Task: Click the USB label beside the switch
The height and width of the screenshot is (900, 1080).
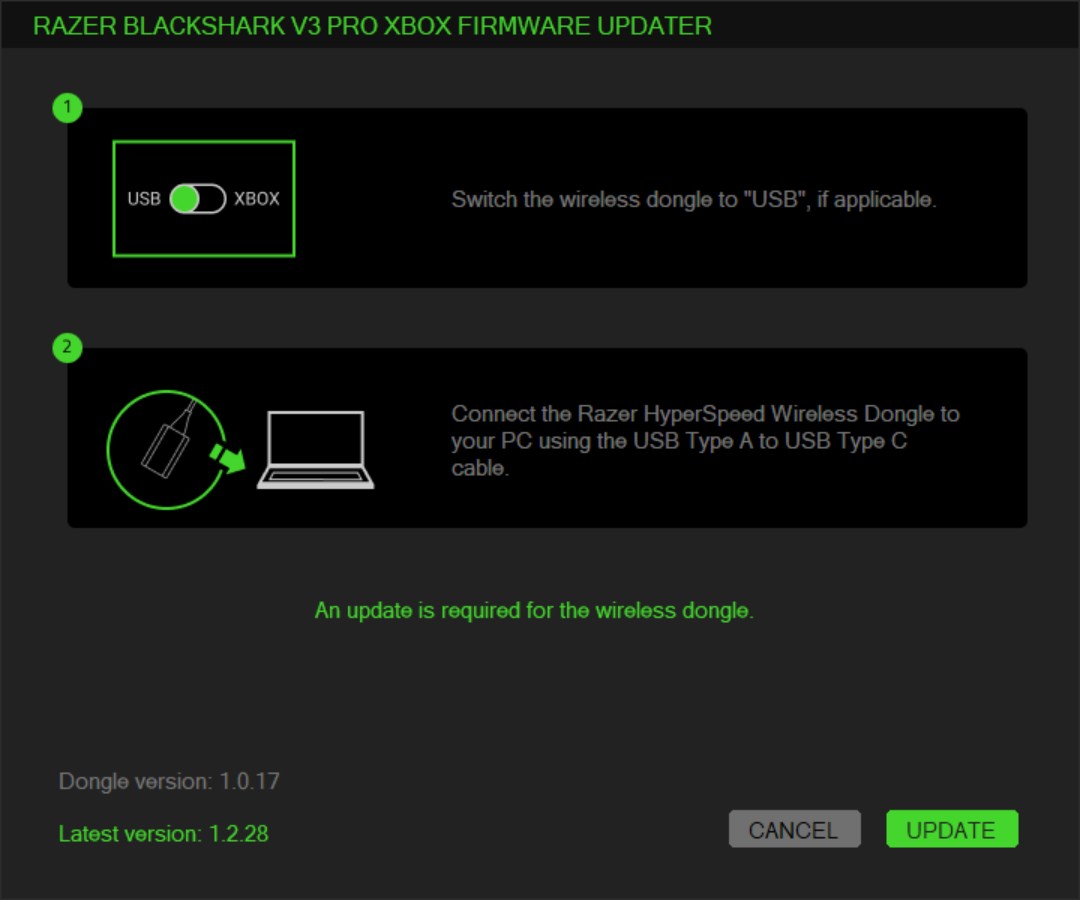Action: 144,199
